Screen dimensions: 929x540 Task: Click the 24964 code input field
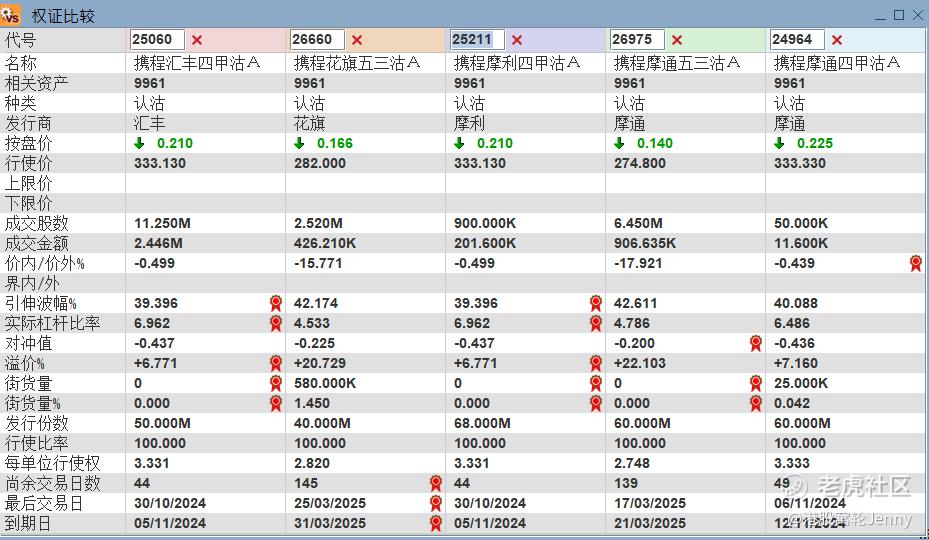pyautogui.click(x=797, y=40)
